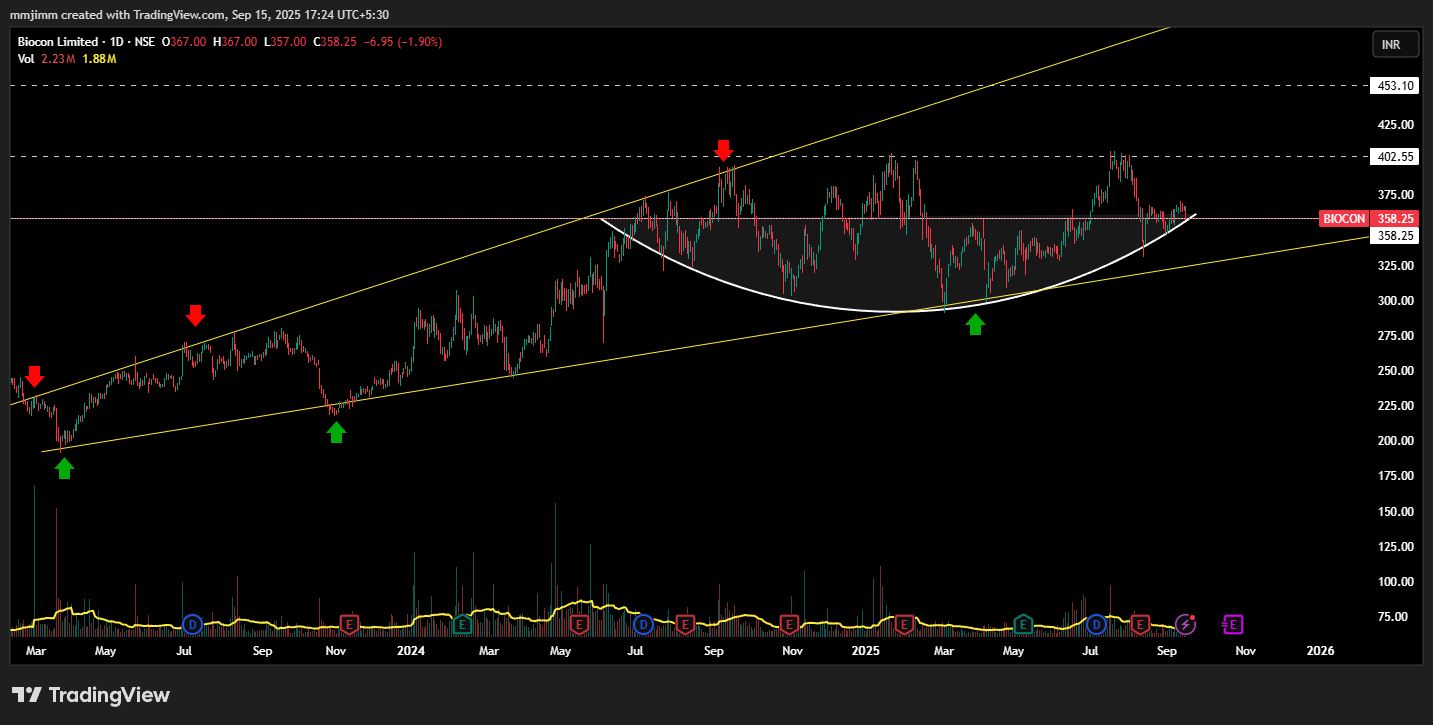Click the 402.55 horizontal line price label
The width and height of the screenshot is (1433, 725).
click(1395, 157)
